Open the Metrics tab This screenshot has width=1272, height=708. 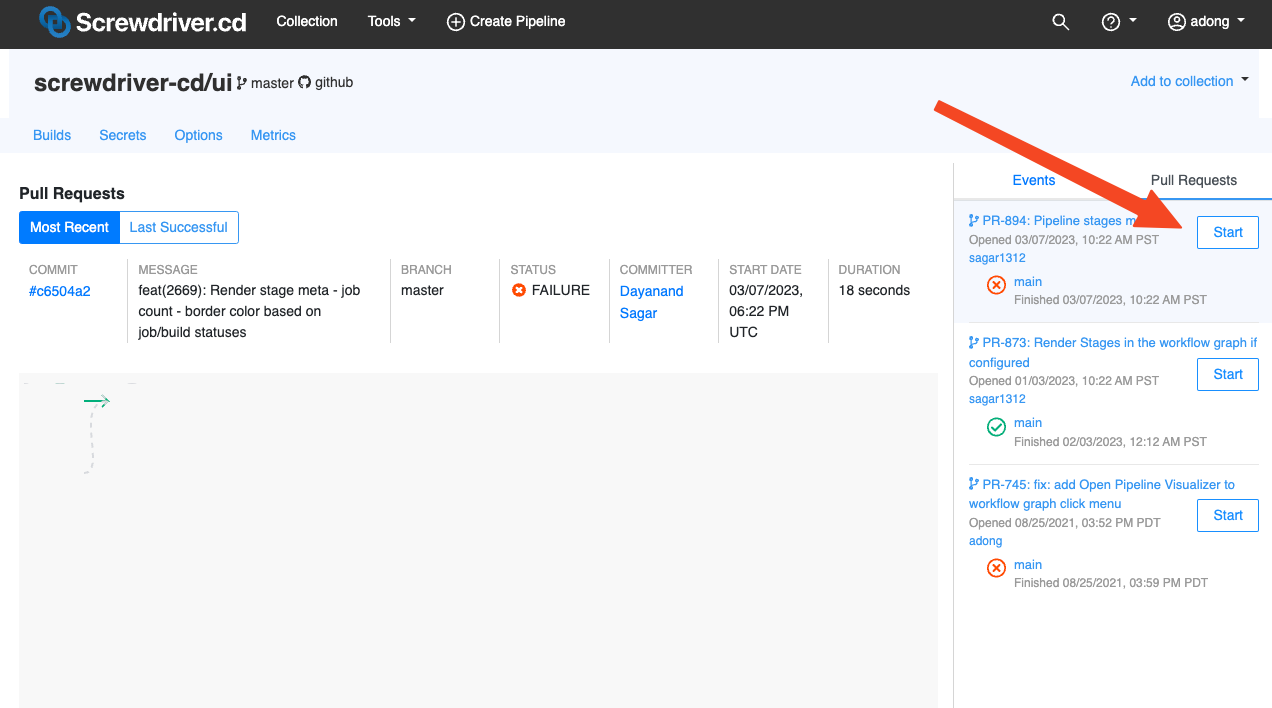tap(273, 135)
